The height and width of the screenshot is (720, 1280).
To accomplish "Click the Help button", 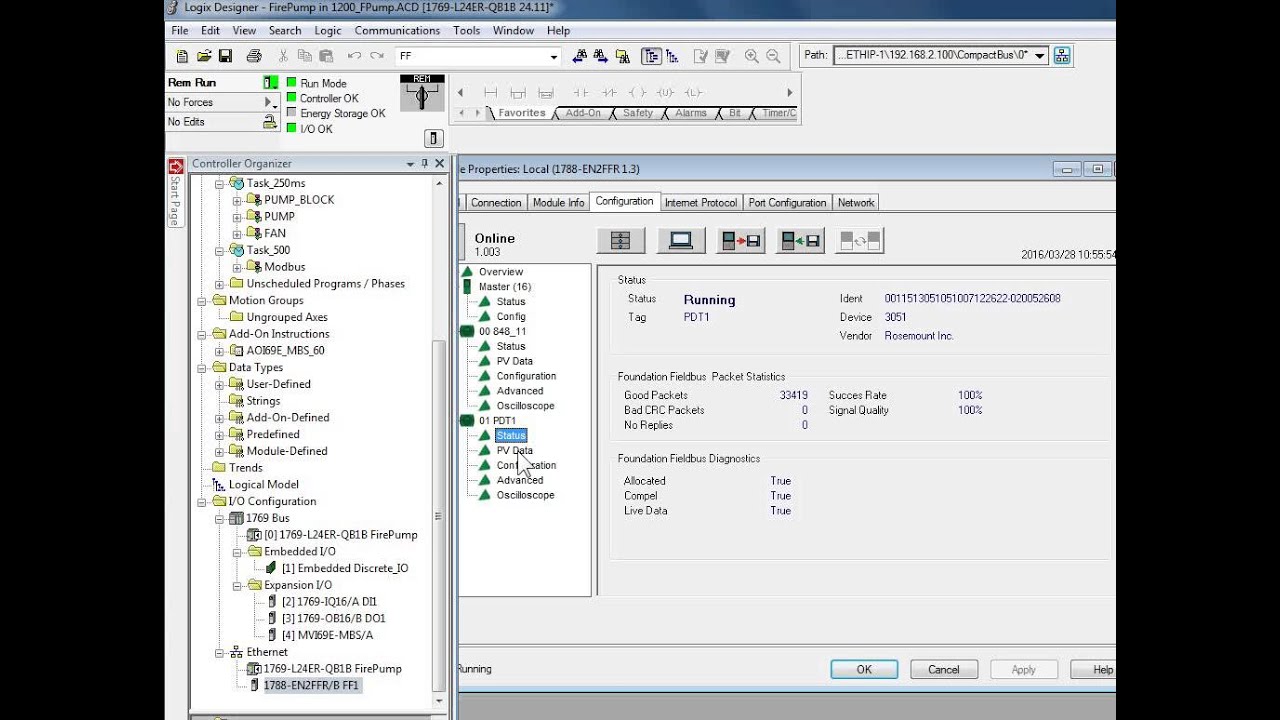I will tap(1096, 670).
